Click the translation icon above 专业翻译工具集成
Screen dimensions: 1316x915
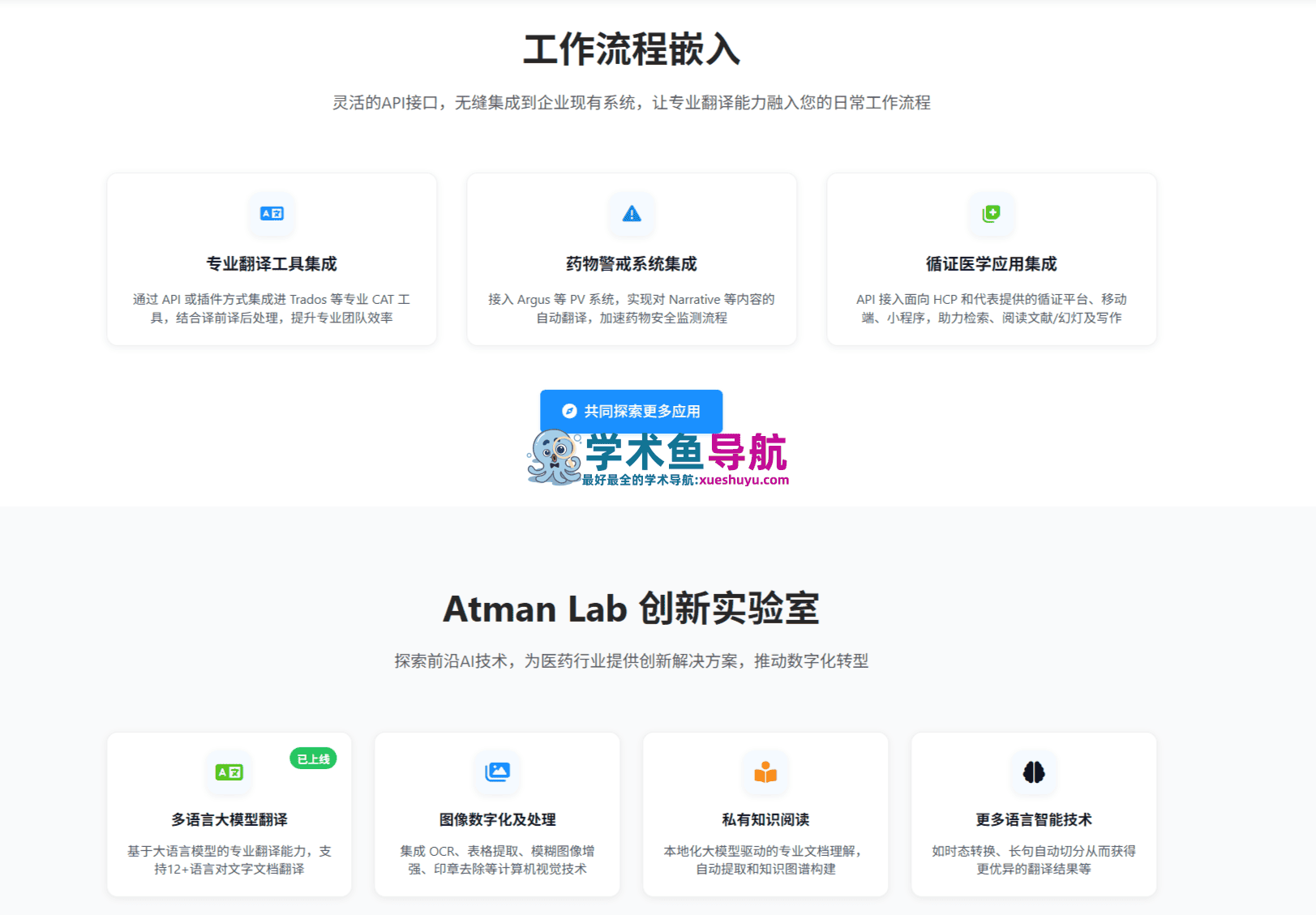pos(272,214)
